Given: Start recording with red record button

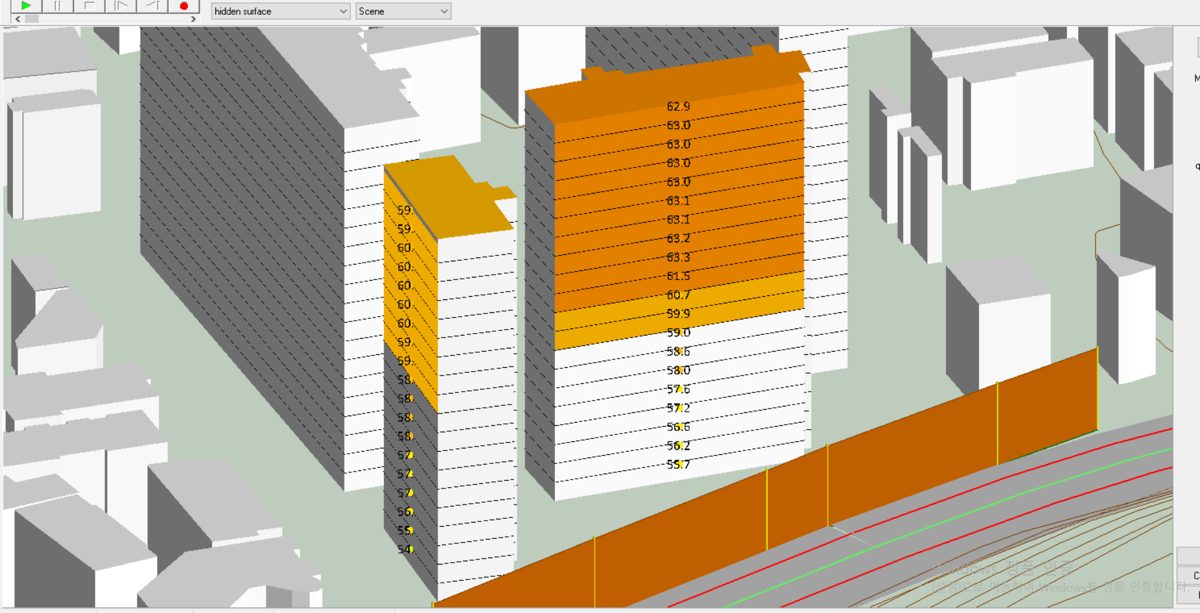Looking at the screenshot, I should (183, 5).
